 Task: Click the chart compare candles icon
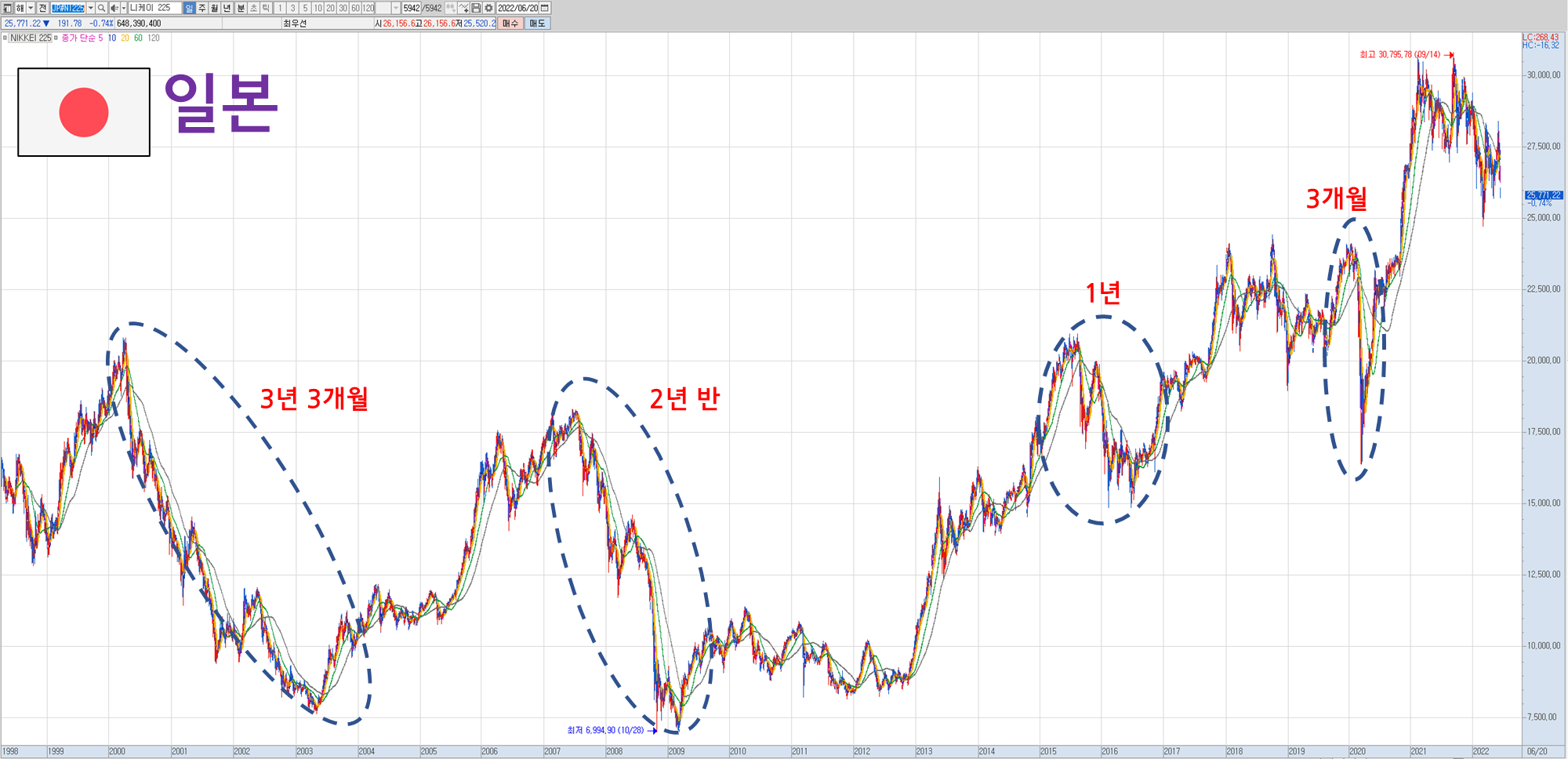point(451,8)
